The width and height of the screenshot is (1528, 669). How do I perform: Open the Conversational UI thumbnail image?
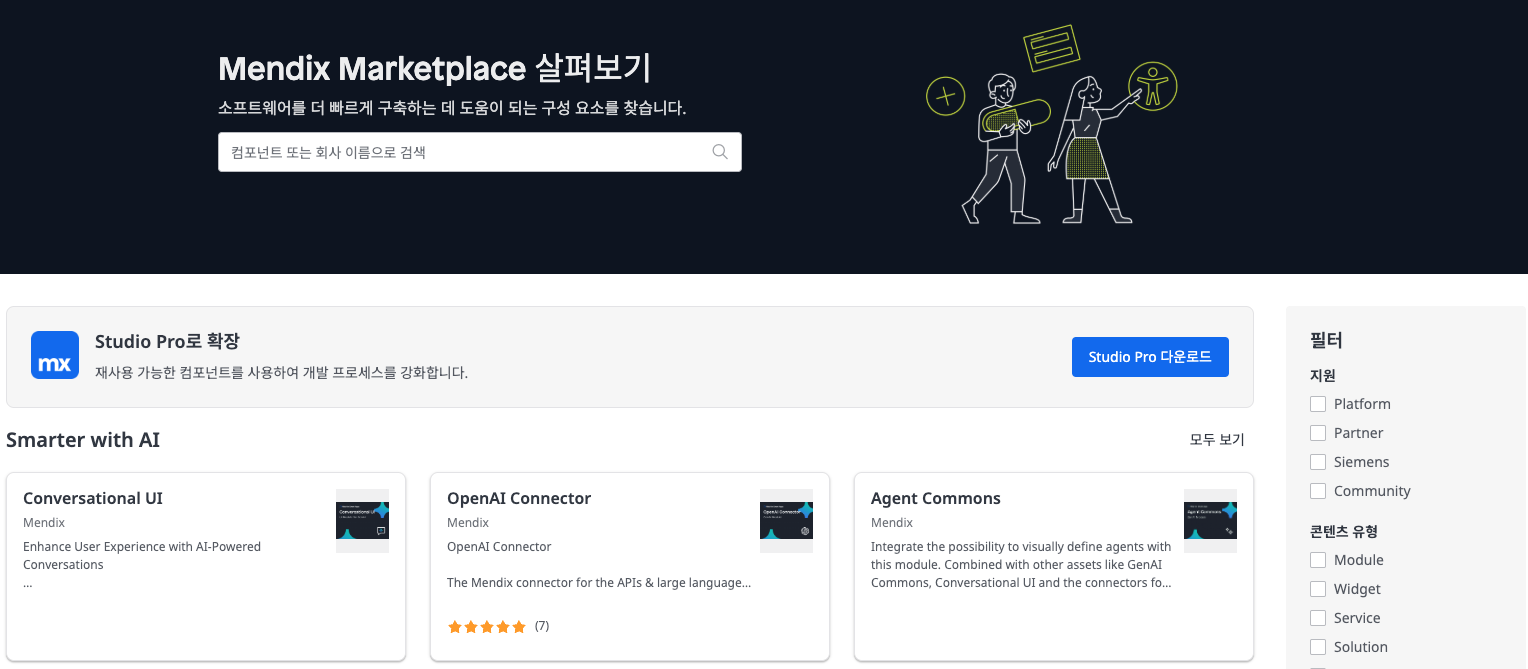362,521
